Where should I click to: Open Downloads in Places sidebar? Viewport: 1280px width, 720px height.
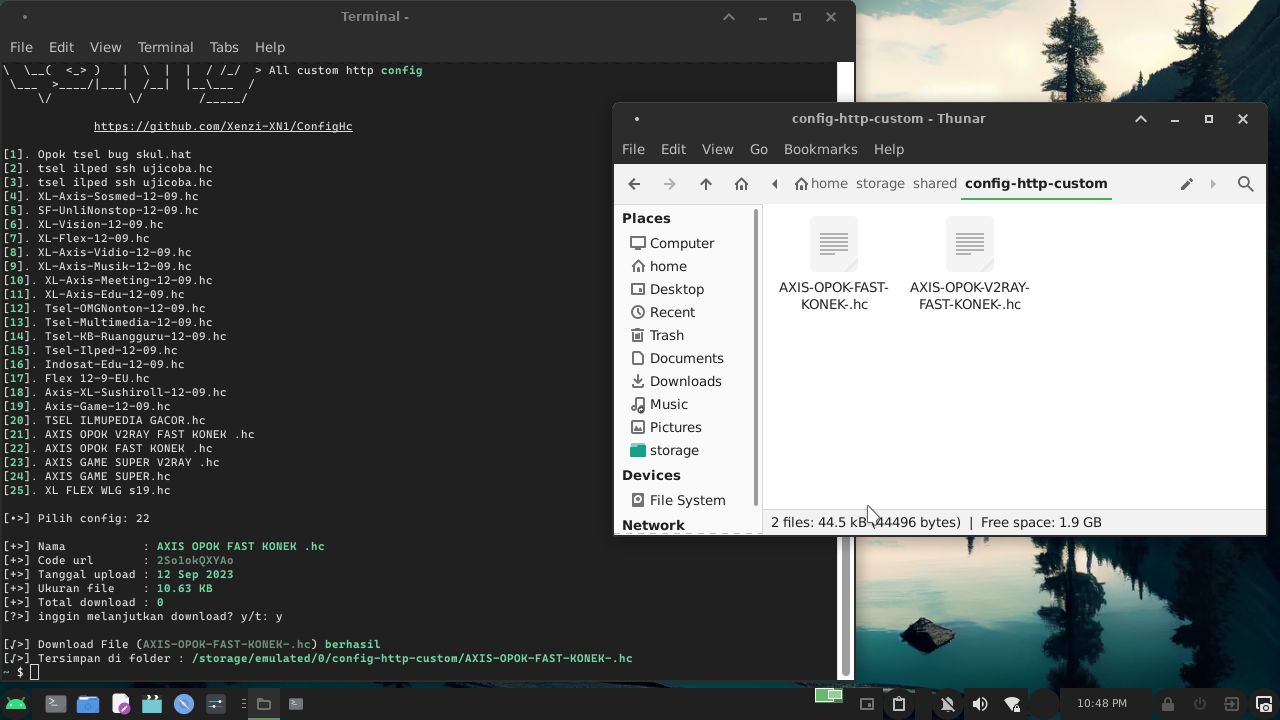click(685, 381)
